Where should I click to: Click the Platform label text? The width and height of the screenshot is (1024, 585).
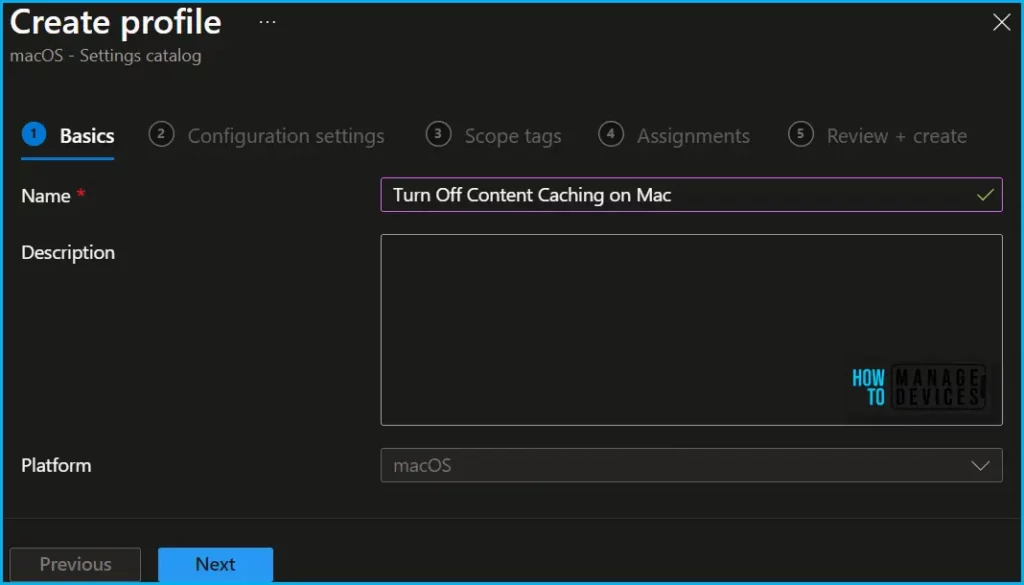(56, 466)
